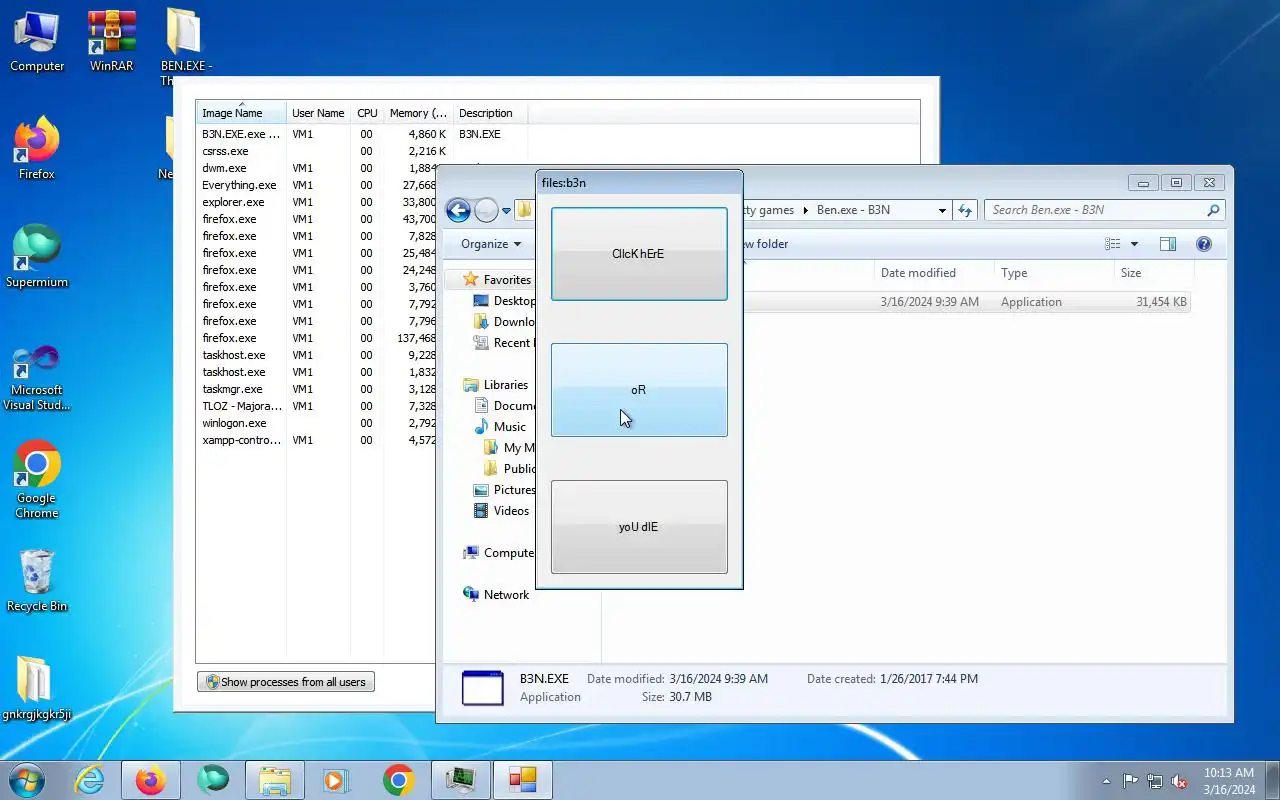Sort processes by Image Name column

[x=241, y=113]
